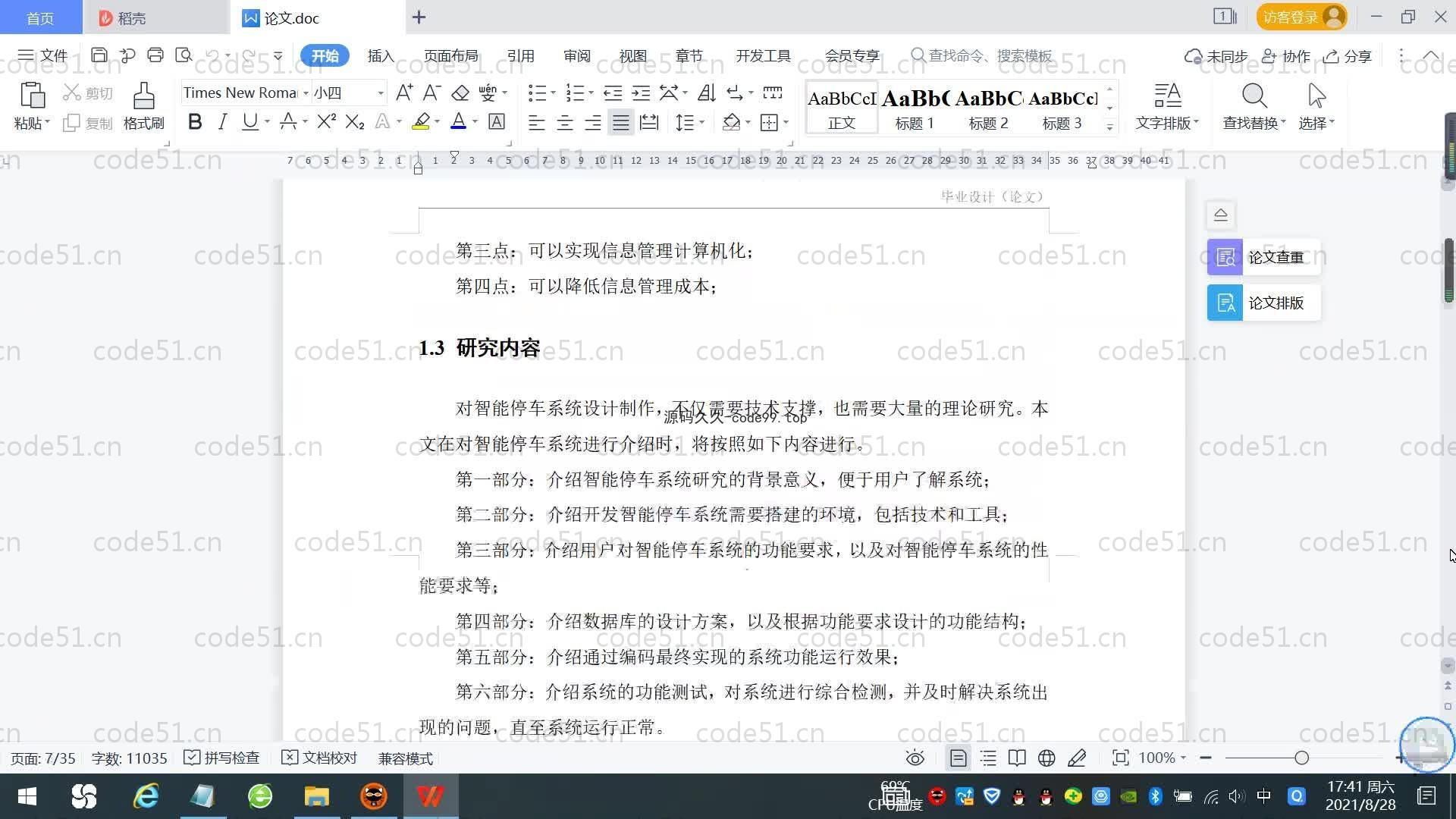This screenshot has height=819, width=1456.
Task: Center align text
Action: pyautogui.click(x=565, y=122)
